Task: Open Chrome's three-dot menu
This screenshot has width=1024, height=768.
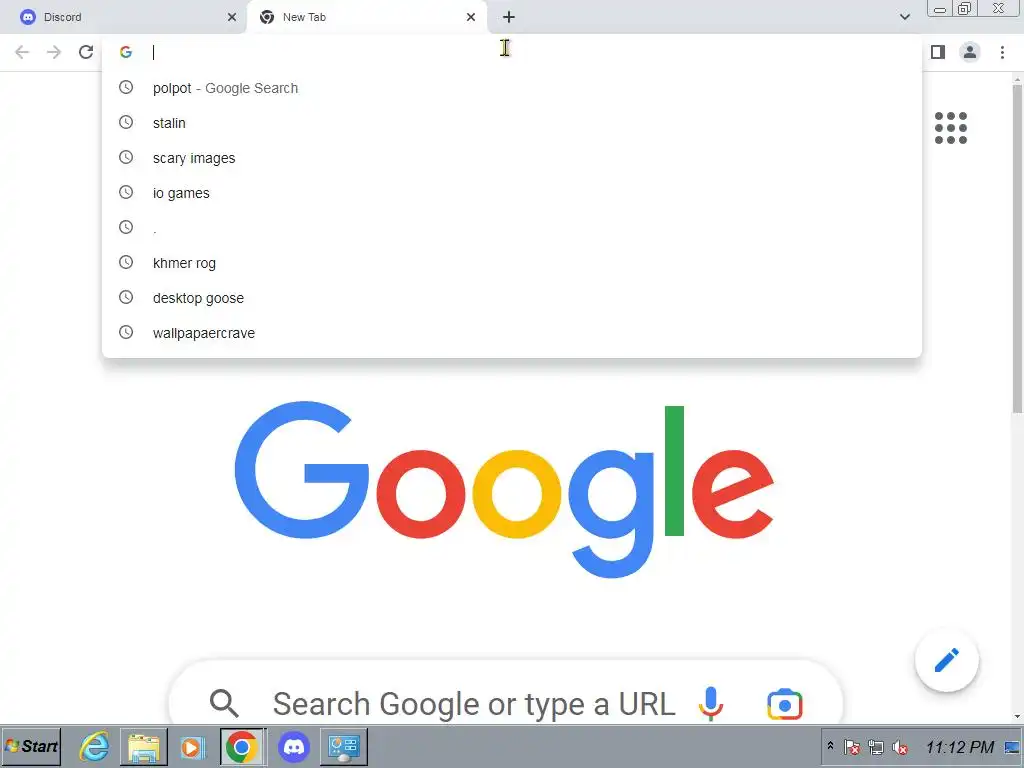Action: 1002,52
